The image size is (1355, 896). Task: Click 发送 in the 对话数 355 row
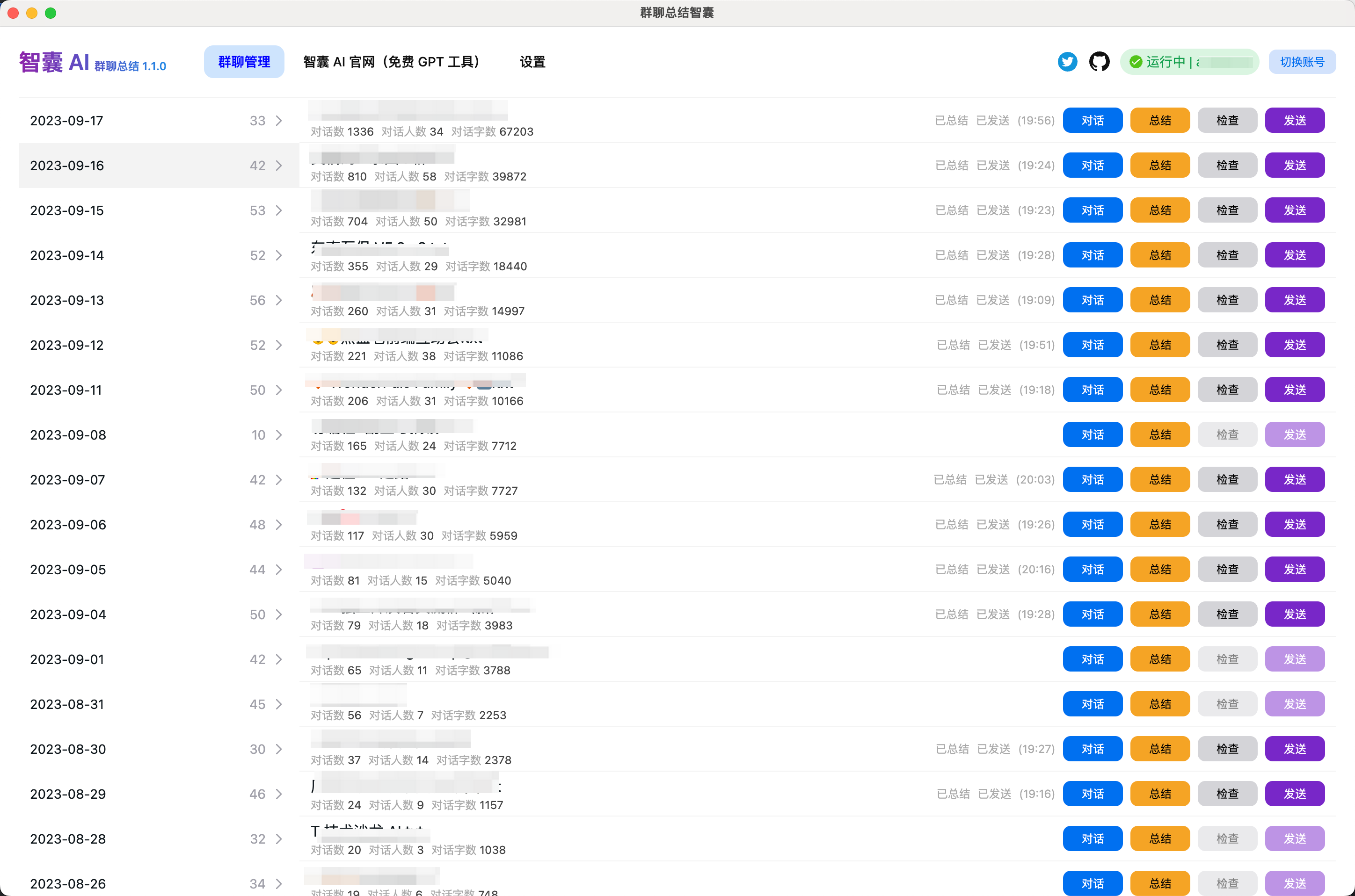[x=1294, y=255]
